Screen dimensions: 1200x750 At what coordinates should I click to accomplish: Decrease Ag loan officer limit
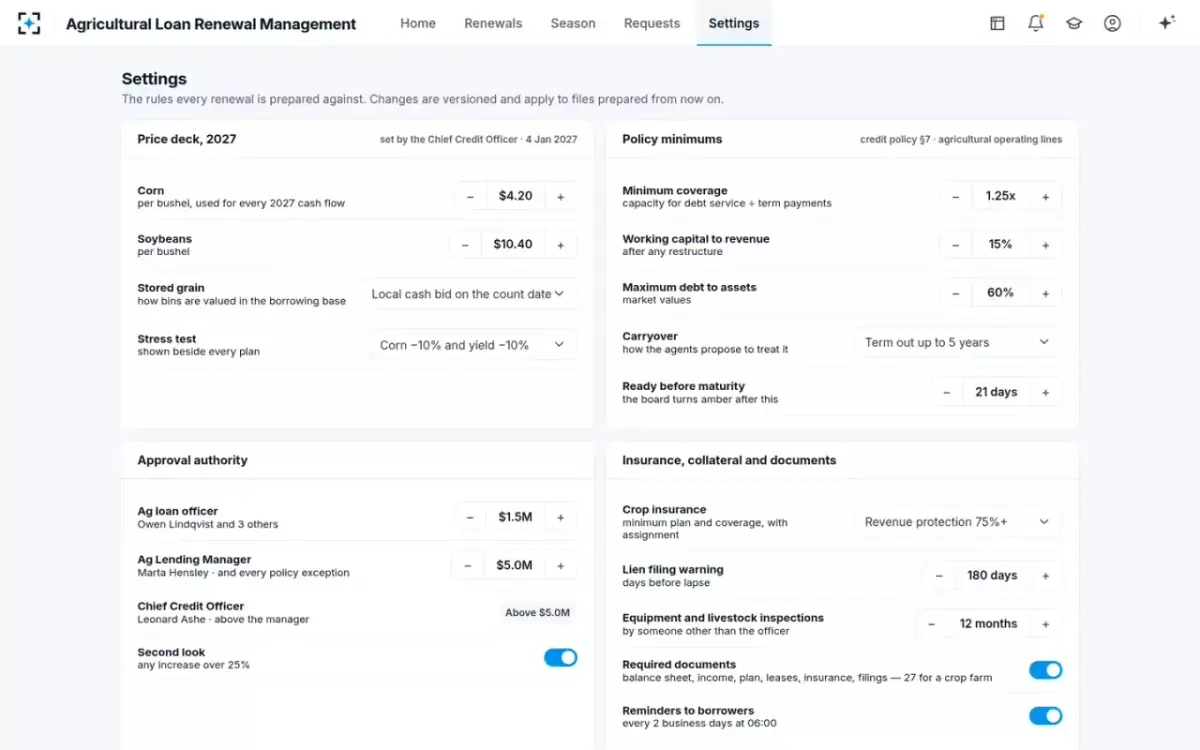click(x=470, y=517)
